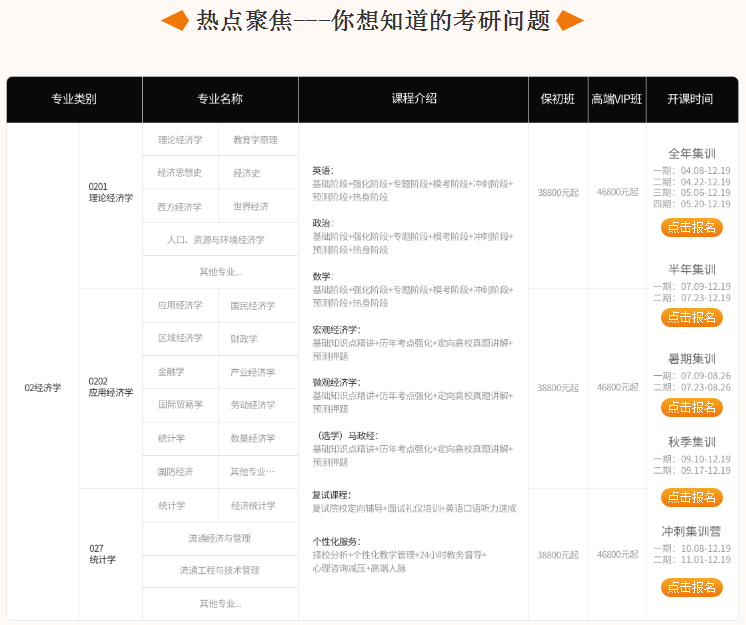Click the 开课时间 column header
This screenshot has height=625, width=746.
(691, 99)
